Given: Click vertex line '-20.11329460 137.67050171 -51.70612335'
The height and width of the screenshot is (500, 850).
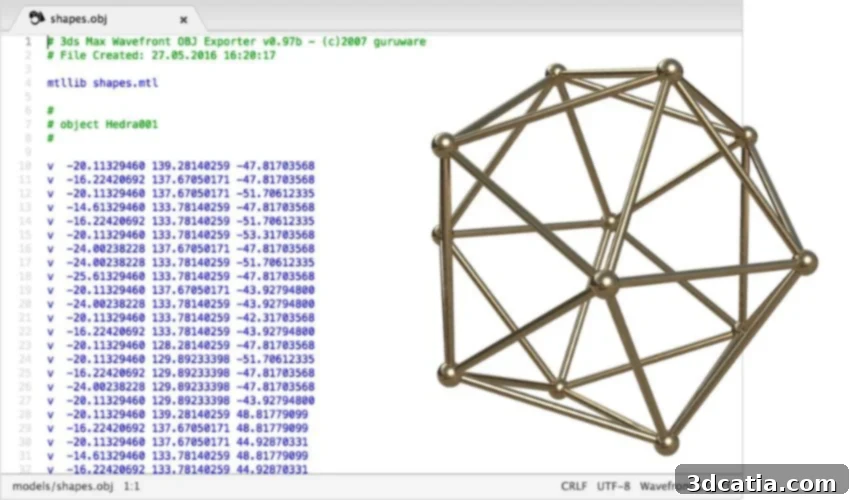Looking at the screenshot, I should (x=181, y=193).
